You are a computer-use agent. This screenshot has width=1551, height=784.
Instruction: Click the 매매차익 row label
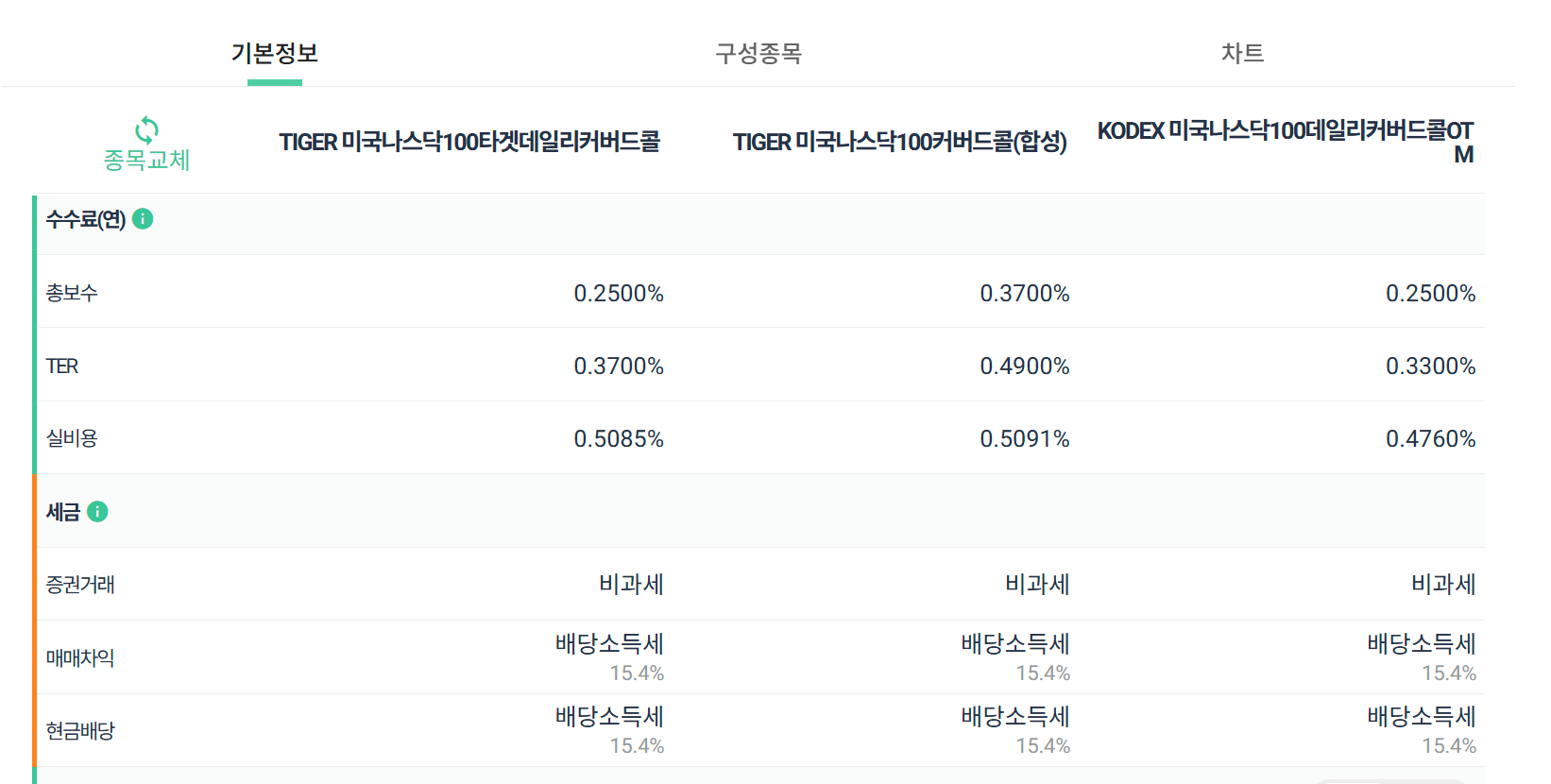point(80,657)
